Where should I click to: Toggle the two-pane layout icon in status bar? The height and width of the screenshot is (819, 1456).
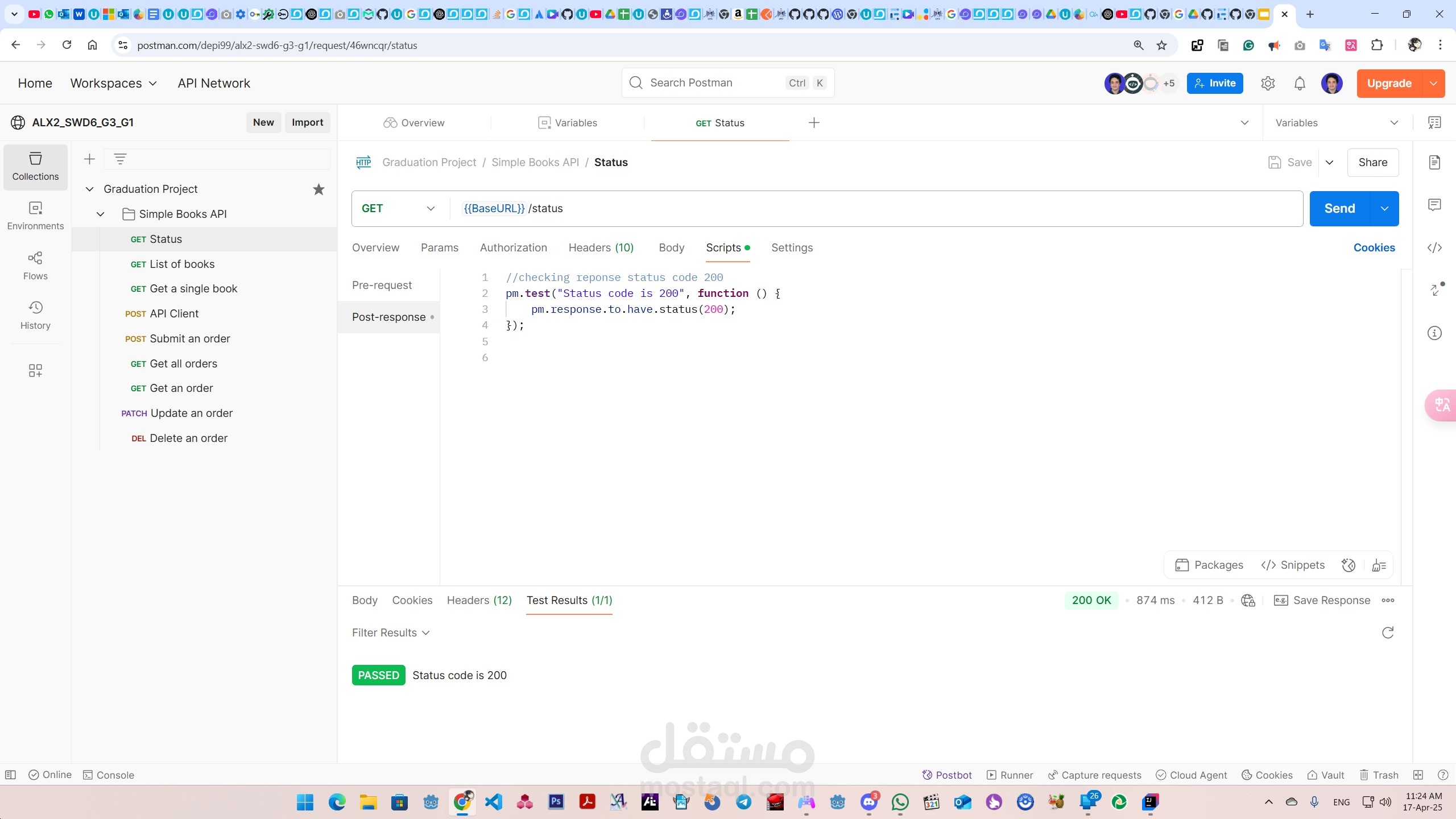pyautogui.click(x=1418, y=775)
